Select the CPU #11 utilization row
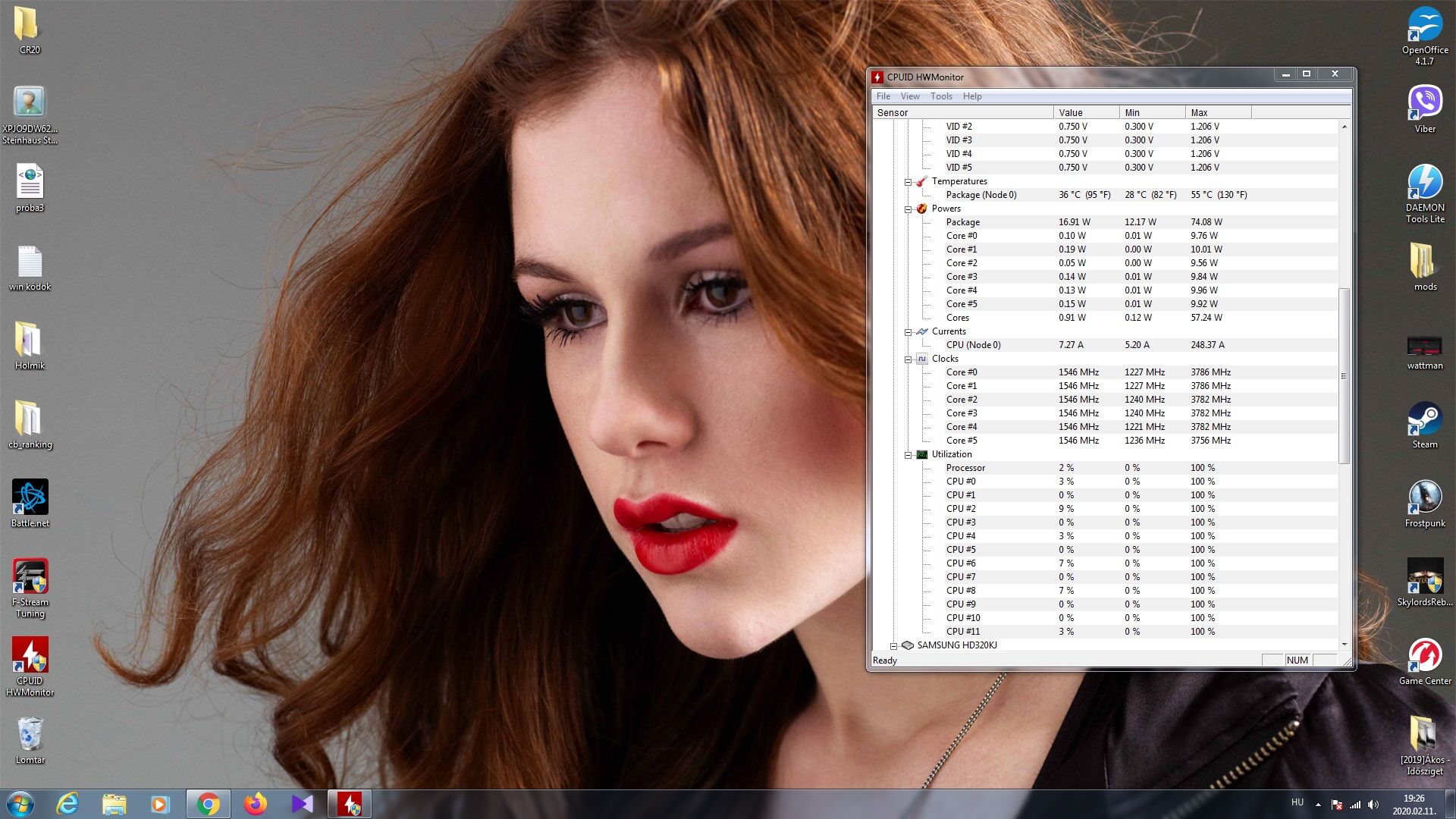The image size is (1456, 819). [1105, 632]
